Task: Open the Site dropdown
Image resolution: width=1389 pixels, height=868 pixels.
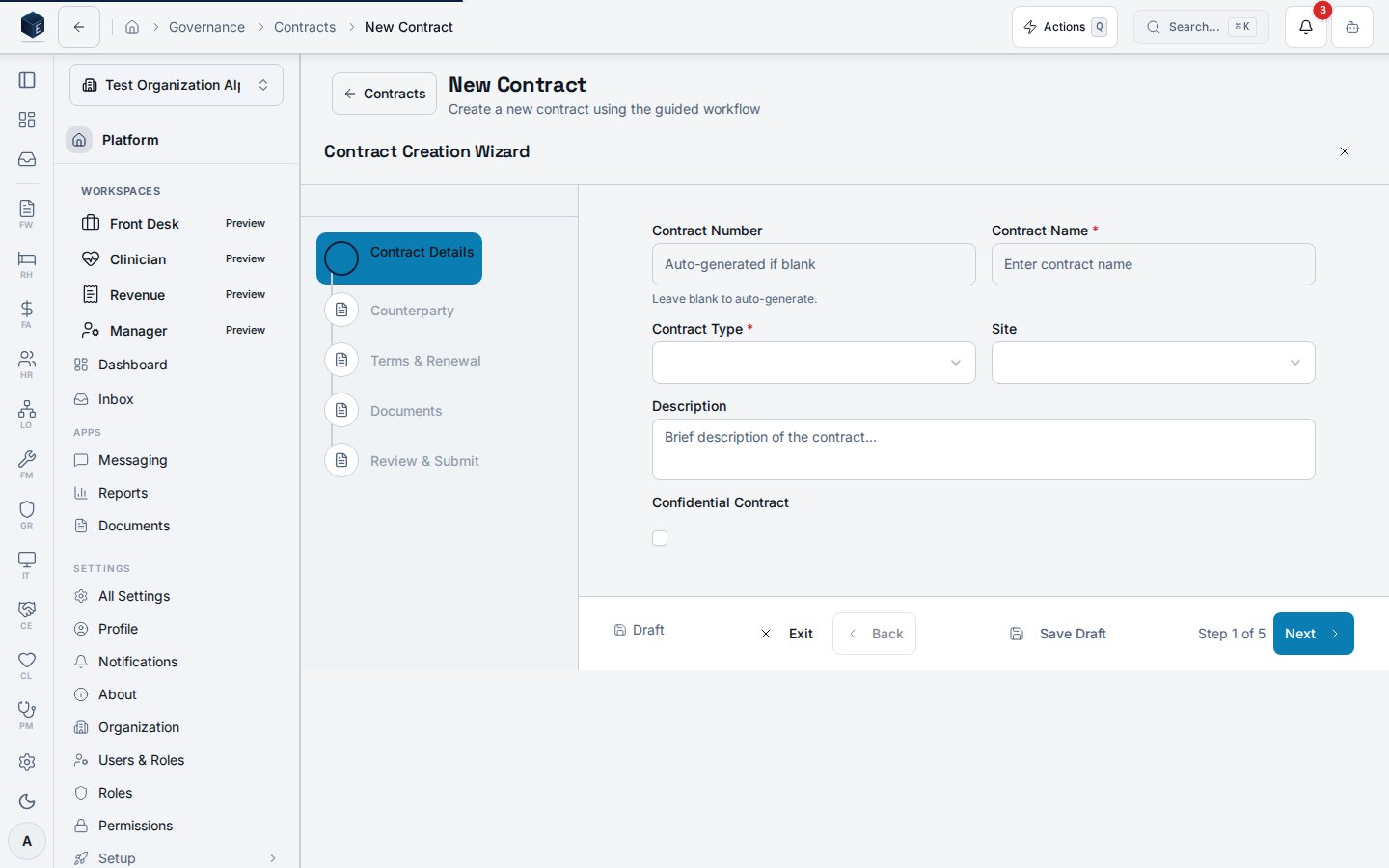Action: 1154,363
